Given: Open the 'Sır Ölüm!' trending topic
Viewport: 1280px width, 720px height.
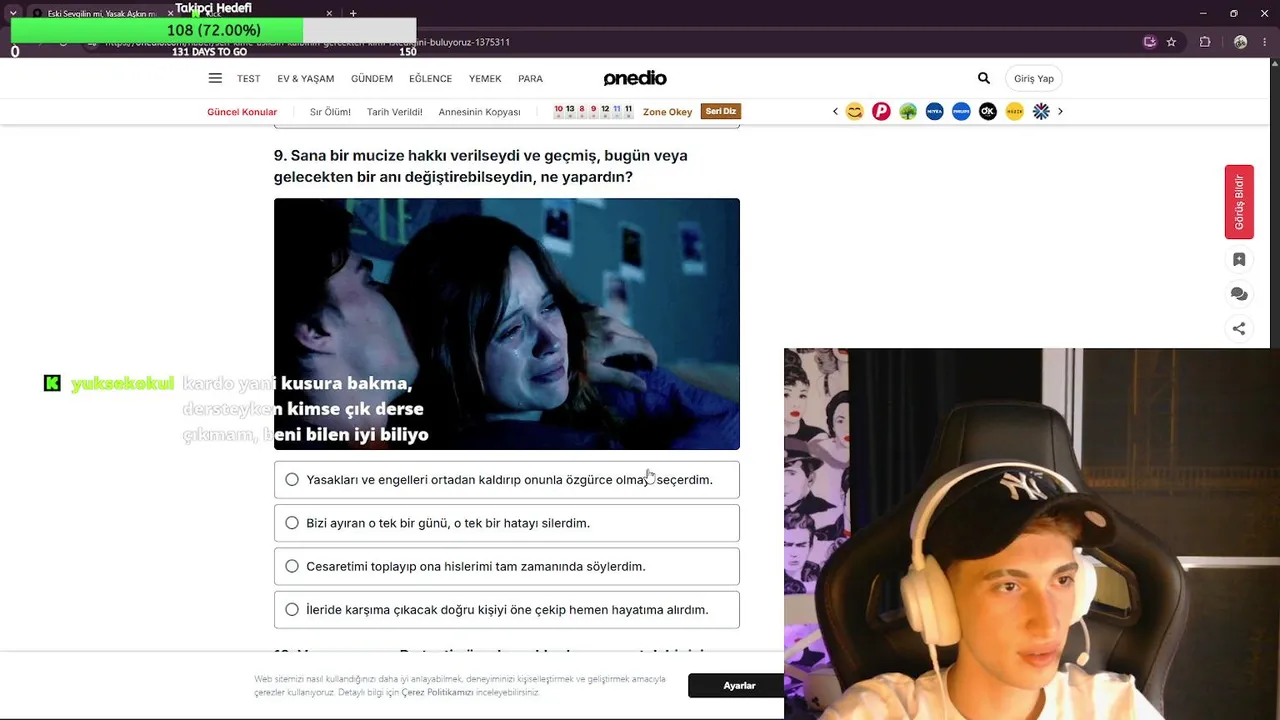Looking at the screenshot, I should click(x=330, y=112).
